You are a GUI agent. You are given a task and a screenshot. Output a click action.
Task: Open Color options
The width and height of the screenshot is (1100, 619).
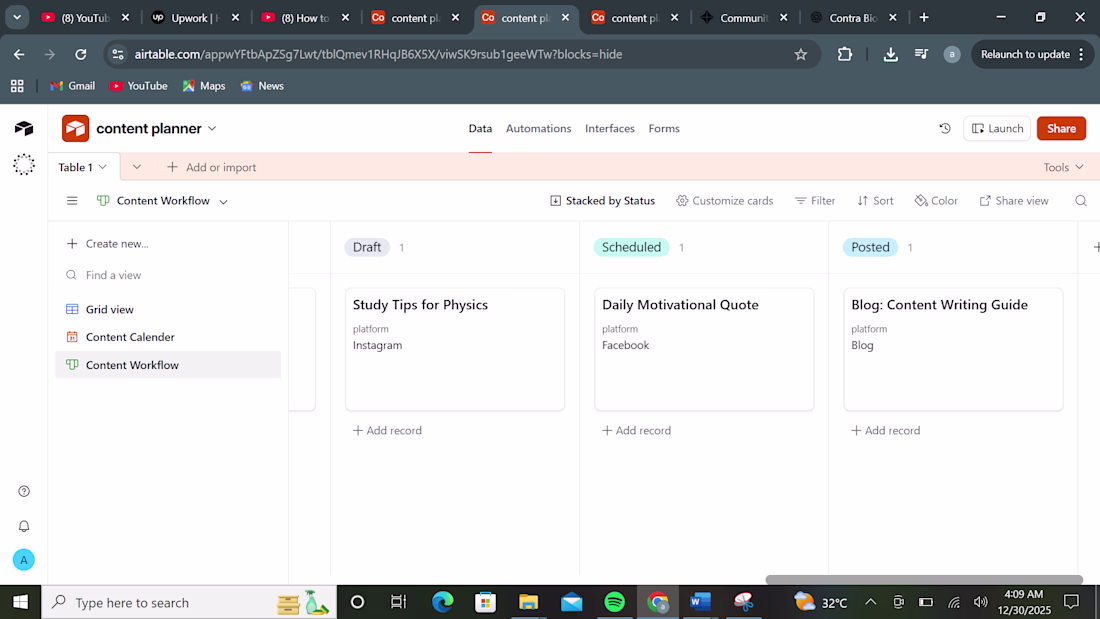[936, 201]
